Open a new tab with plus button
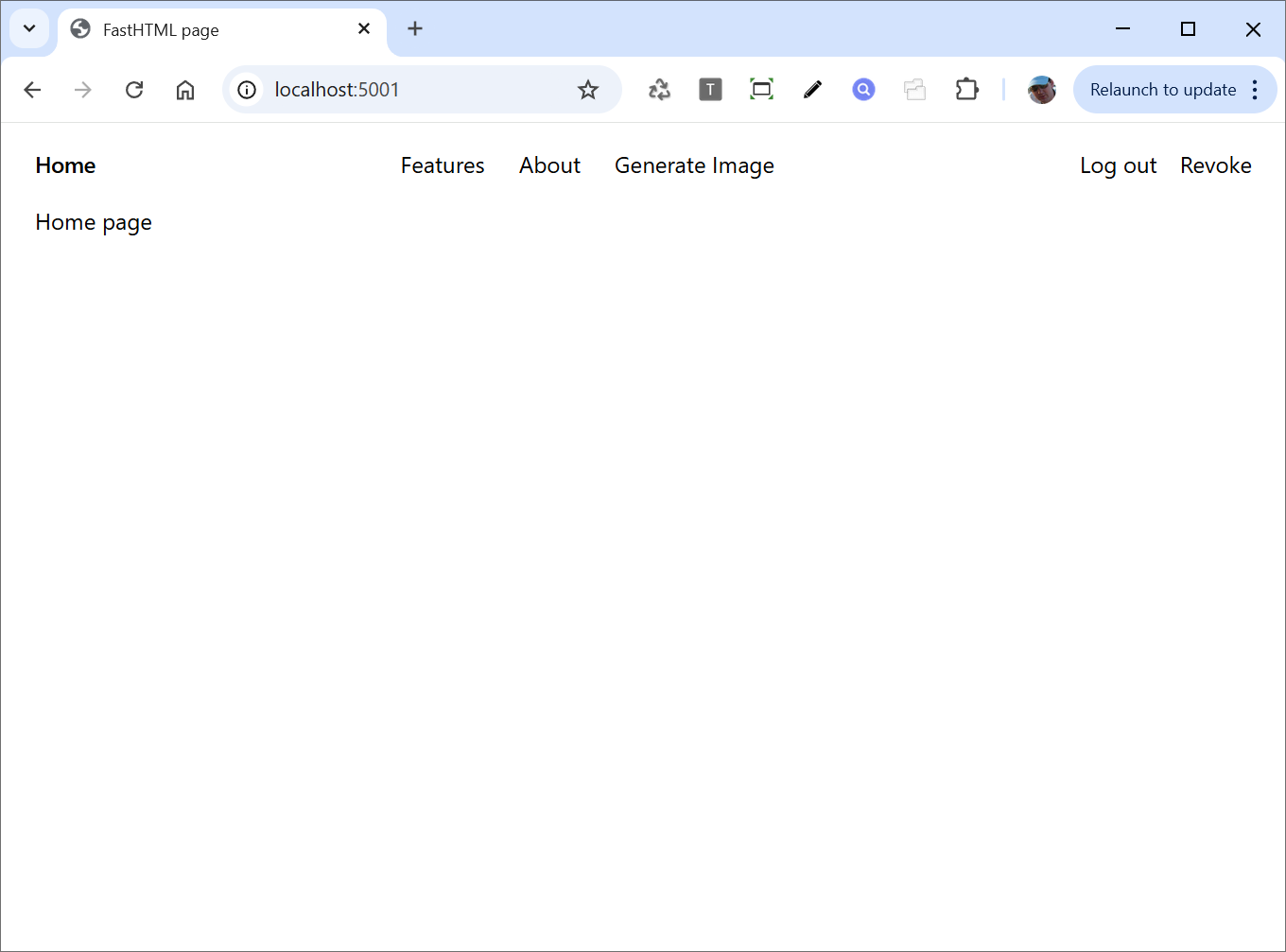 (x=415, y=28)
